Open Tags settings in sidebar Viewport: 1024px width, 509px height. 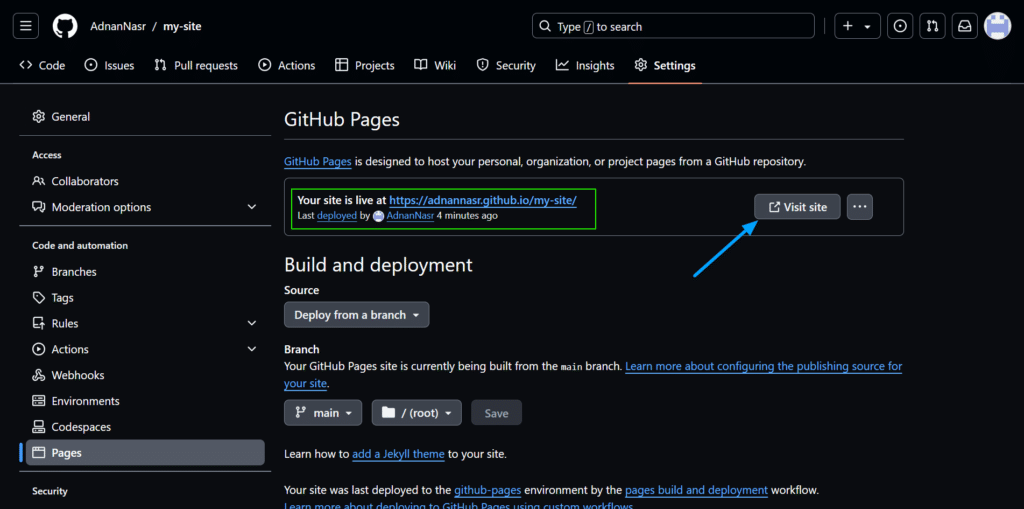pos(145,297)
